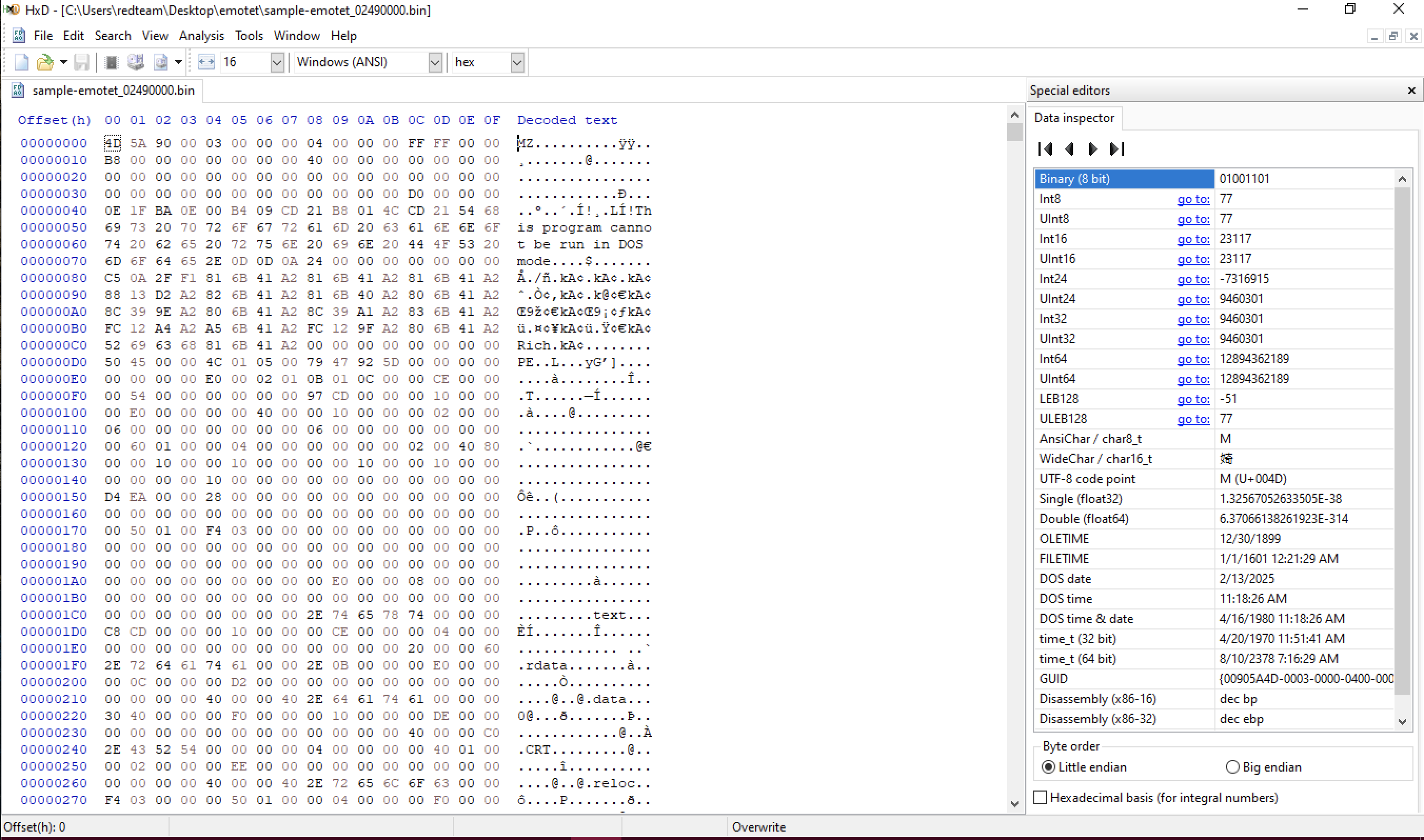
Task: Select the Binary (8 bit) row
Action: [x=1214, y=179]
